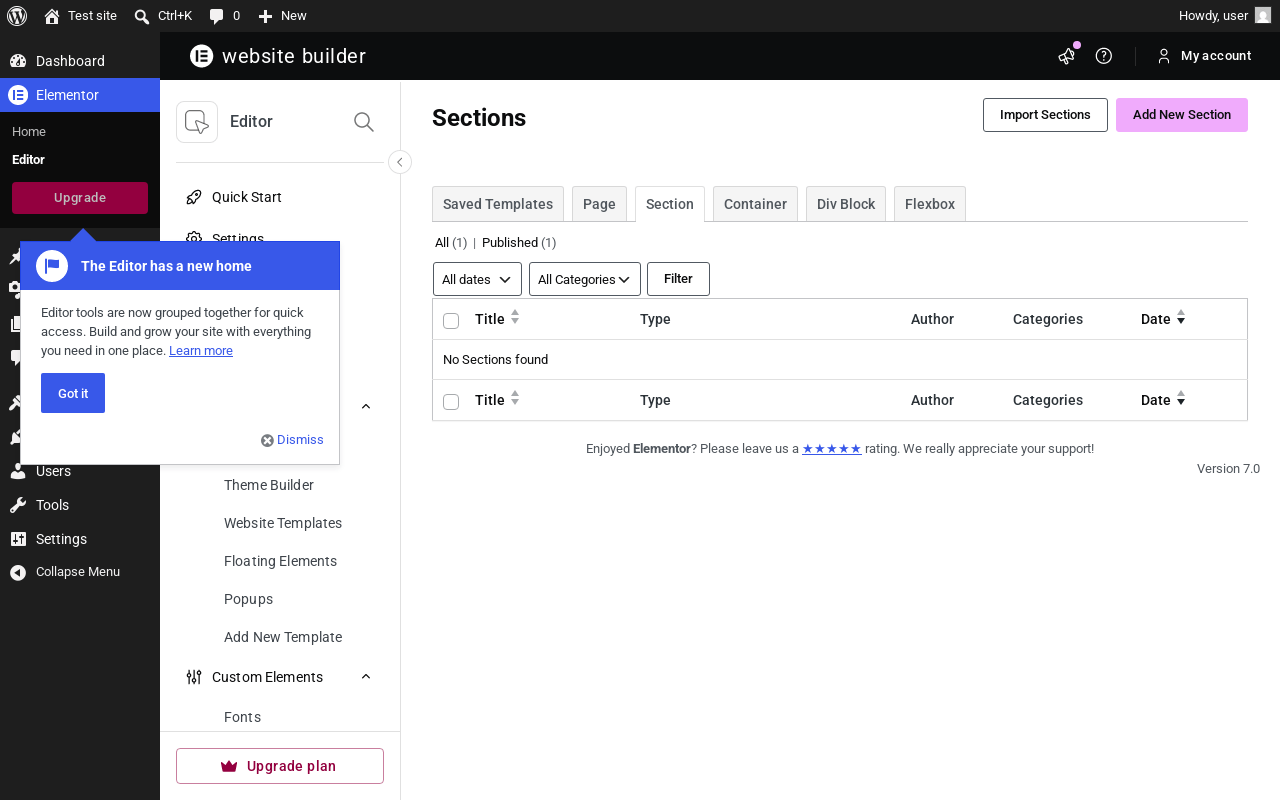This screenshot has height=800, width=1280.
Task: Click the five-star rating link
Action: point(832,449)
